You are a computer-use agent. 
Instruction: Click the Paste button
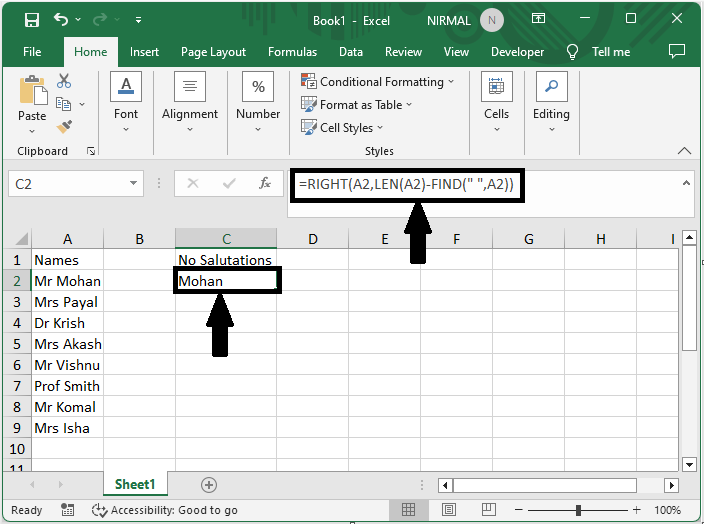pos(32,101)
